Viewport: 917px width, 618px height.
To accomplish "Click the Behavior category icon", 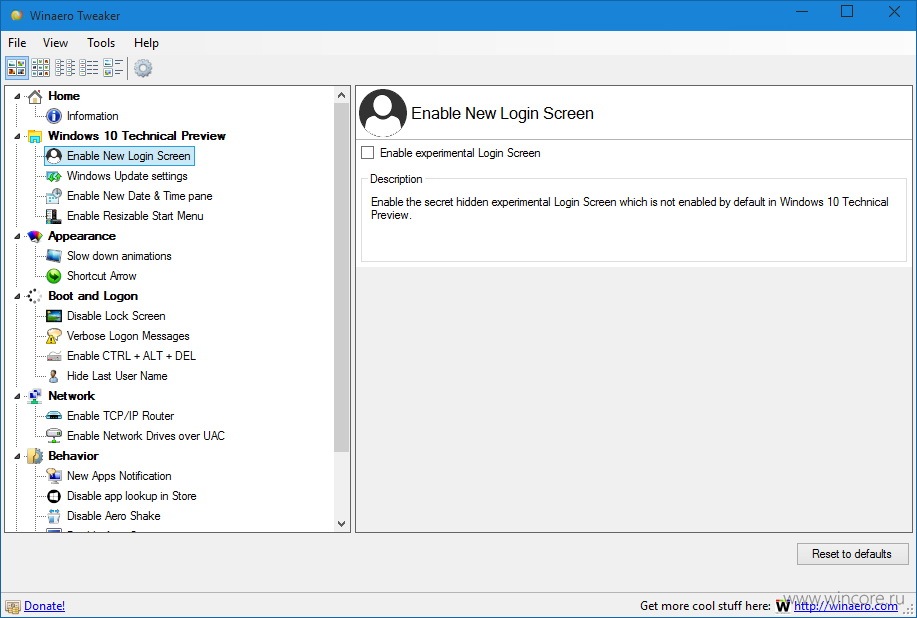I will click(35, 456).
